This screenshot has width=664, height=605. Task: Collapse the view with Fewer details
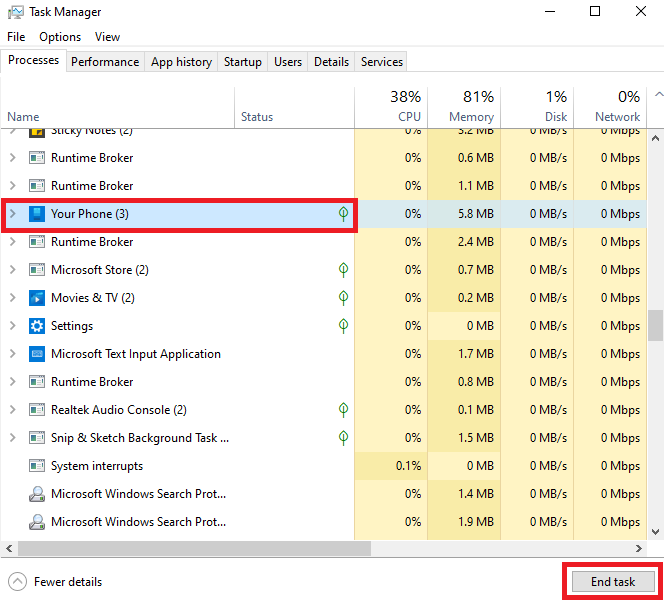click(56, 582)
